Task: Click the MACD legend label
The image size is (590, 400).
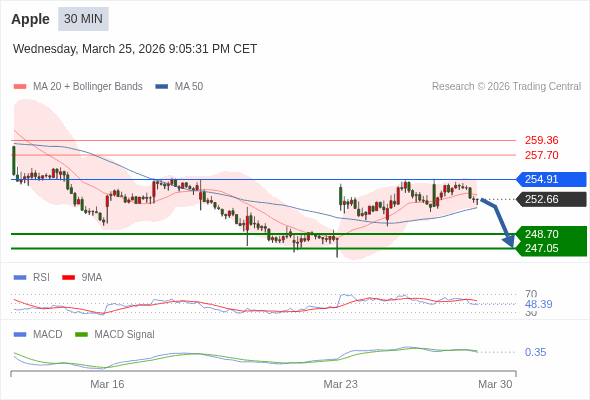Action: click(48, 335)
